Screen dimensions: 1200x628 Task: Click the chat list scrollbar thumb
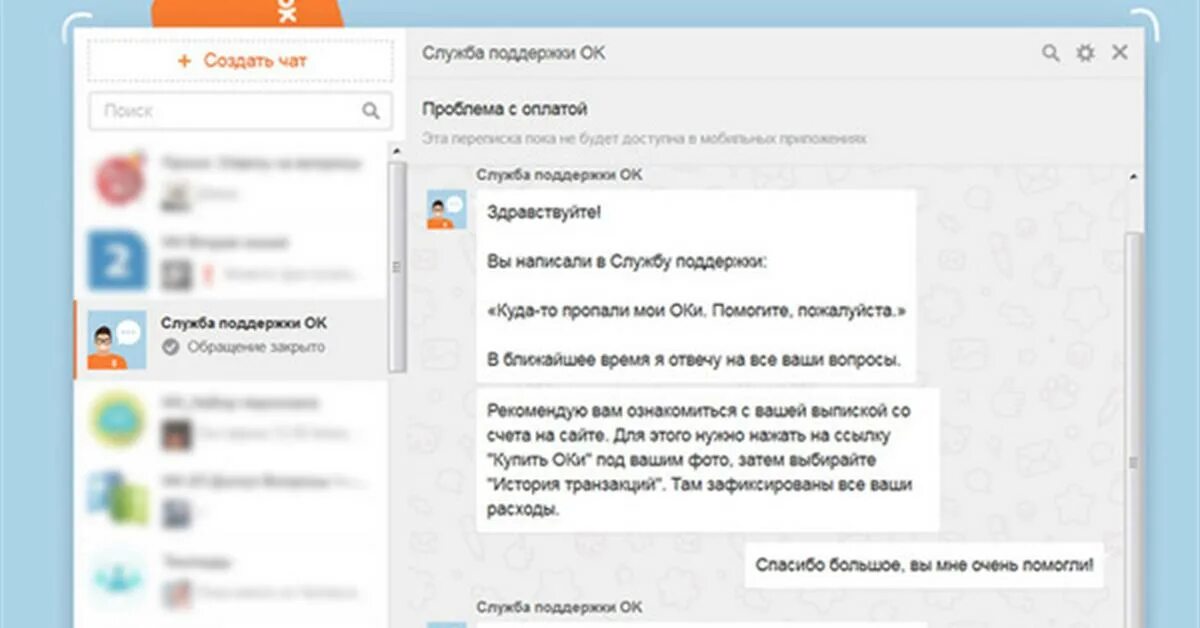(396, 265)
